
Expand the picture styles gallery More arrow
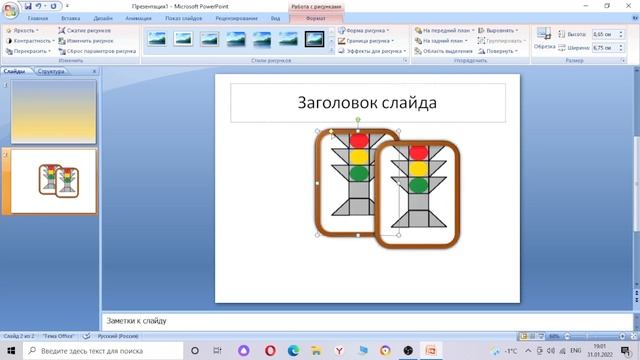[x=331, y=51]
